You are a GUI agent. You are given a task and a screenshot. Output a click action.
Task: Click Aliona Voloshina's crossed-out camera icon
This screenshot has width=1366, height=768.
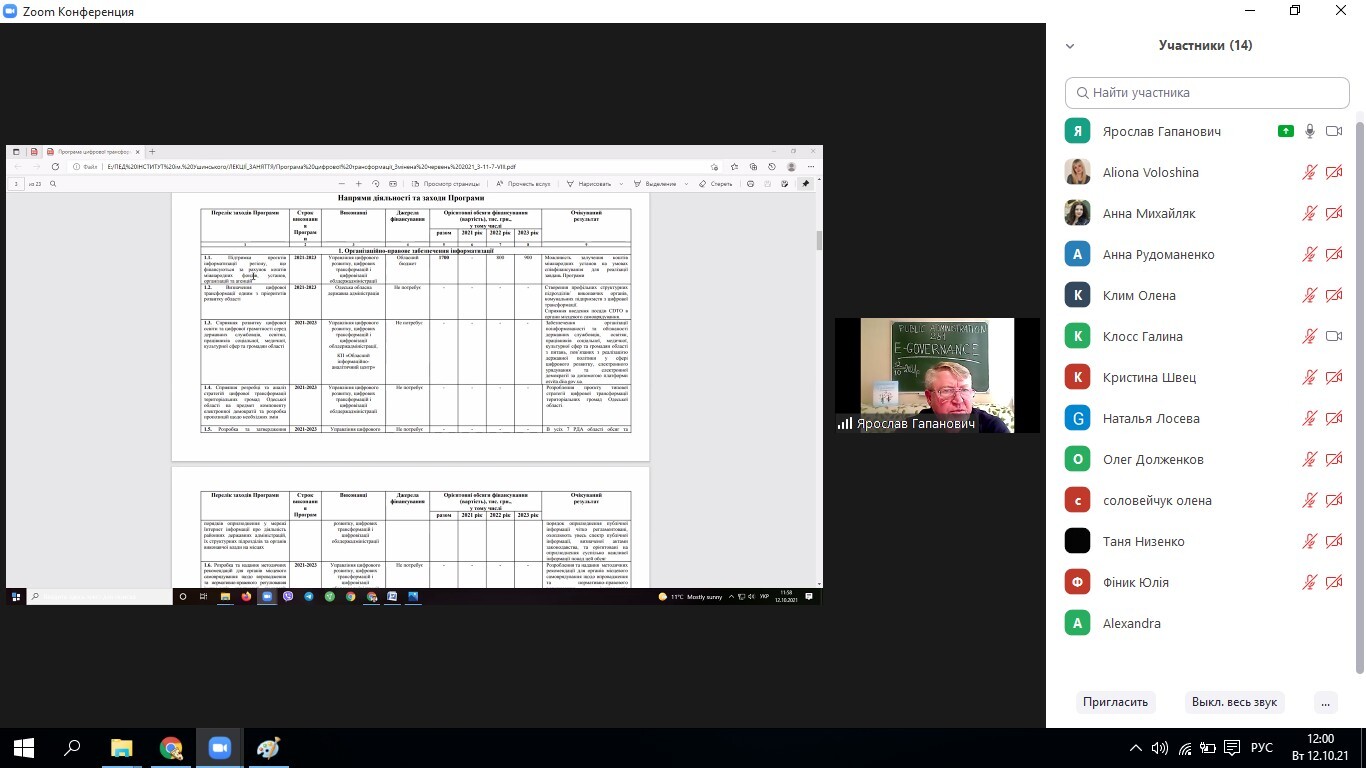click(x=1334, y=172)
